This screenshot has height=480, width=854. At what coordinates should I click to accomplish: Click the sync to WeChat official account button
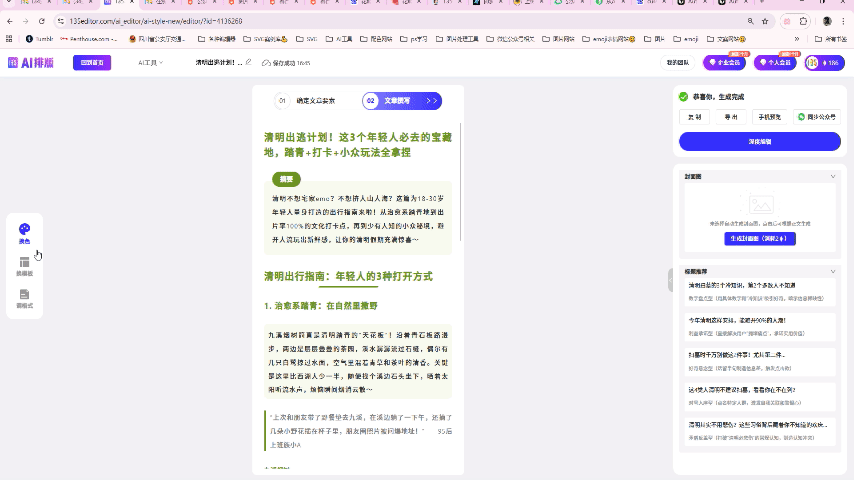[817, 117]
